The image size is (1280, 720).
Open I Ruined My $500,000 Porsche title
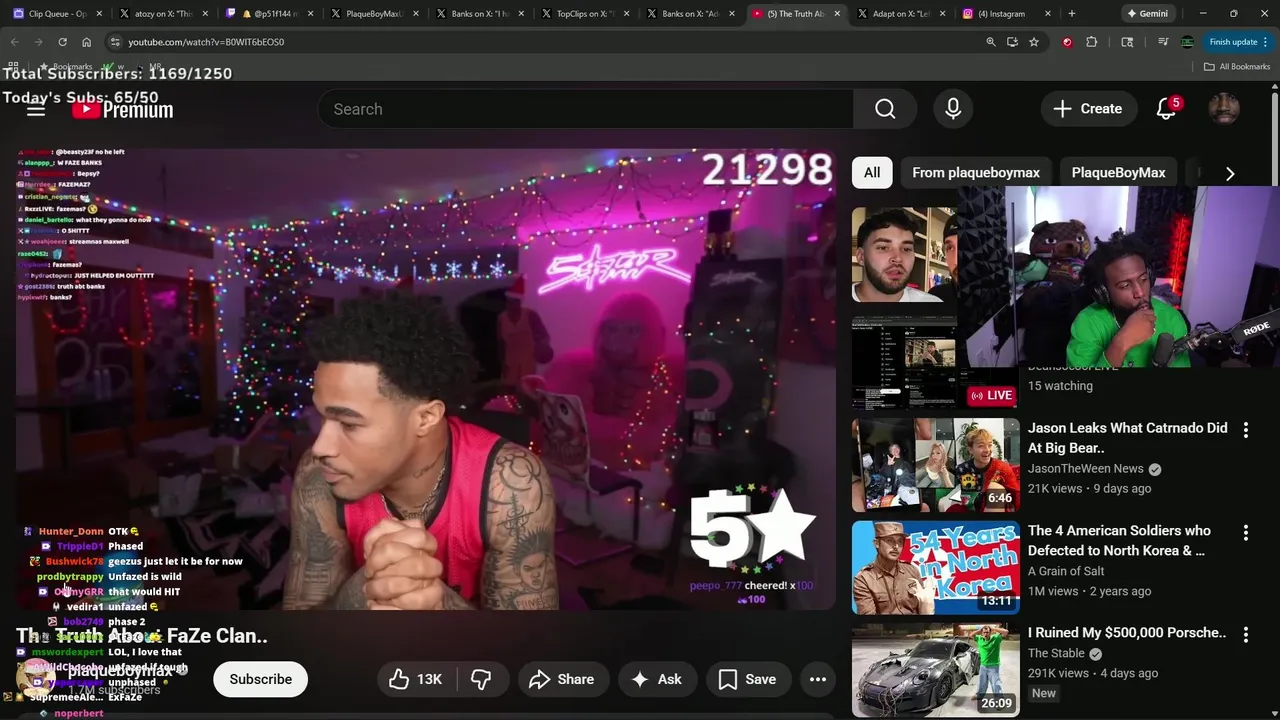point(1126,633)
